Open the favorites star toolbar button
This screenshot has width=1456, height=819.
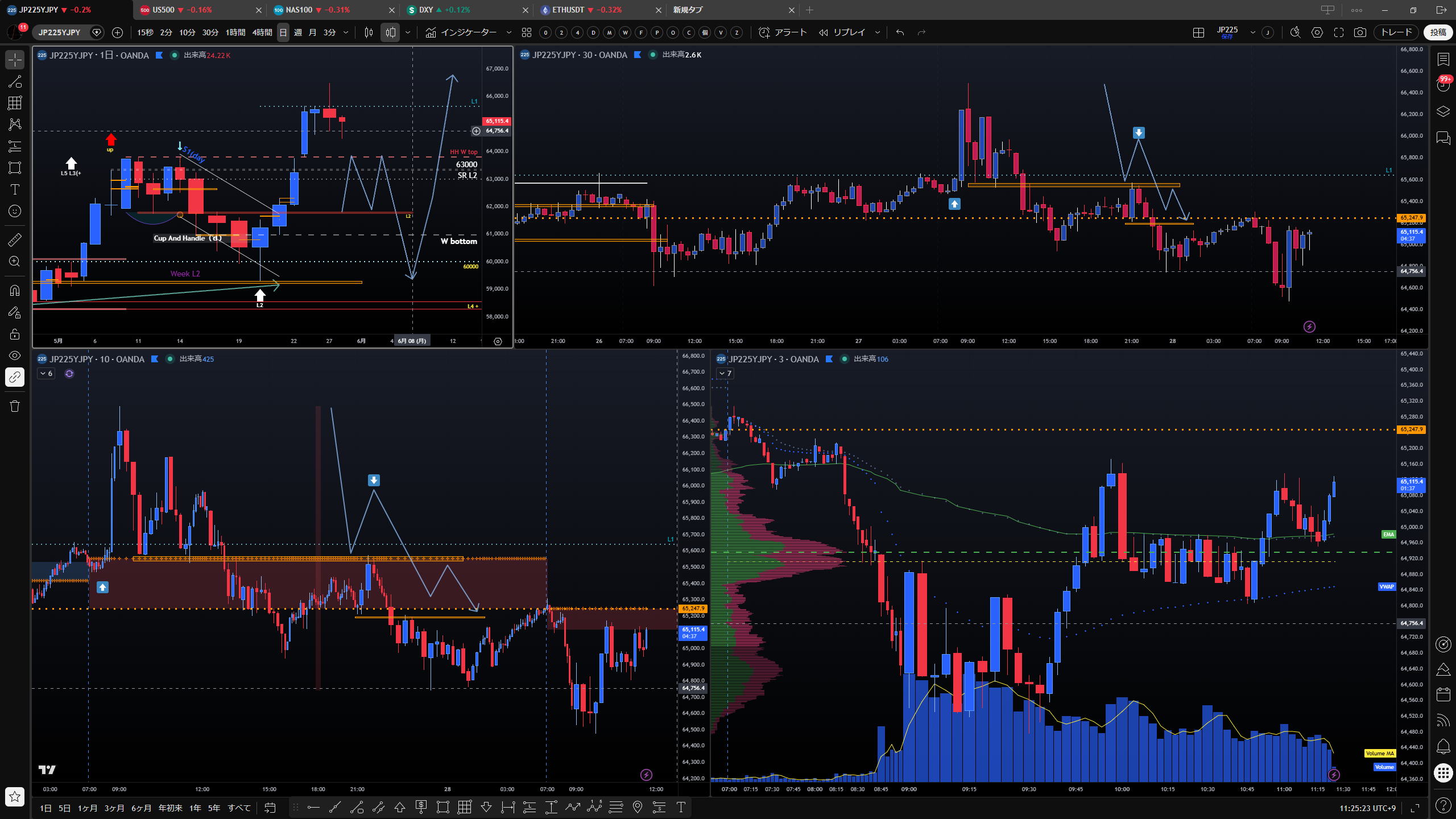pyautogui.click(x=15, y=797)
